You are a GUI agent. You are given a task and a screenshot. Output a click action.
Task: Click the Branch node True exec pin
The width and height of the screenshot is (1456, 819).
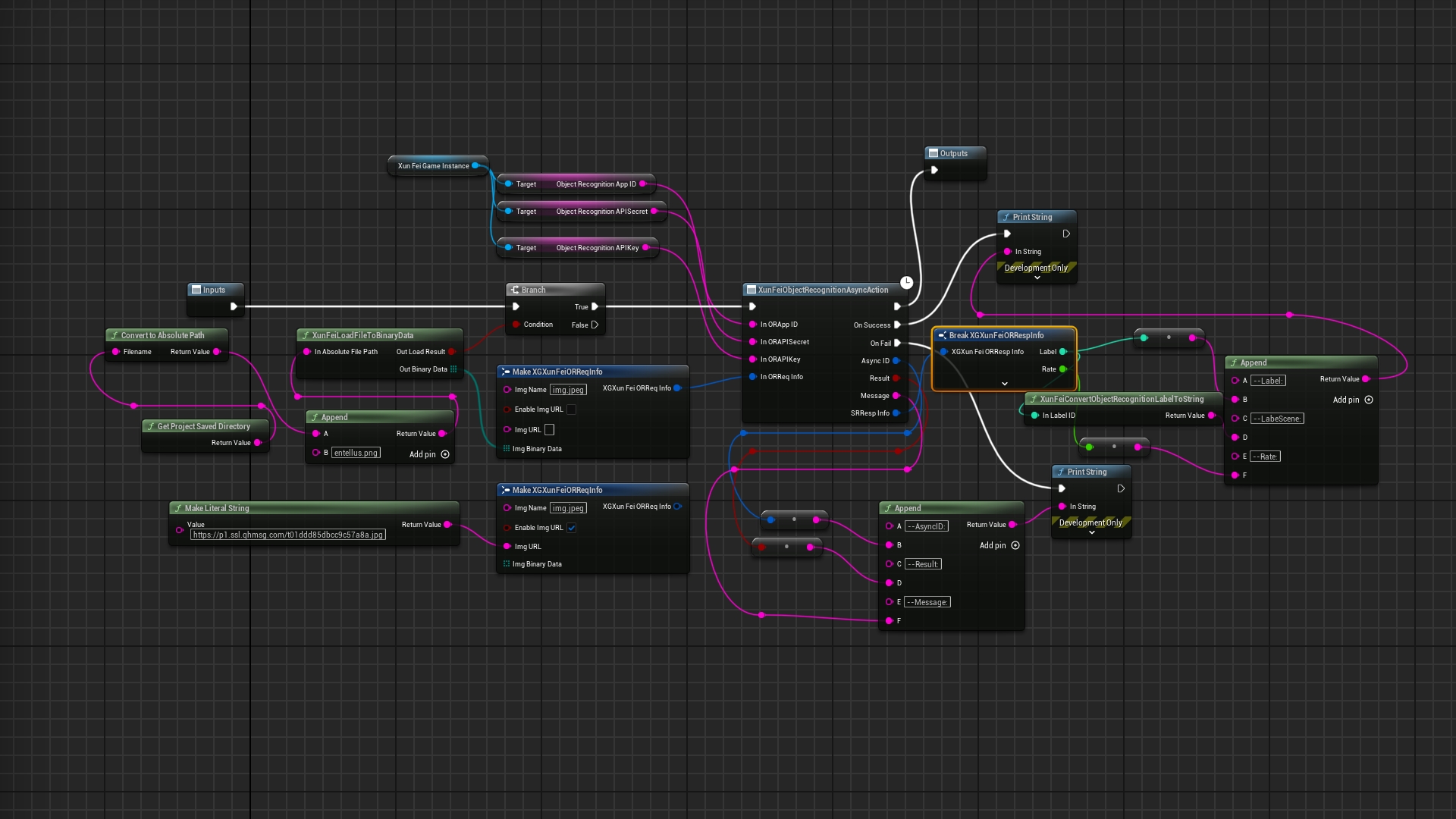595,306
